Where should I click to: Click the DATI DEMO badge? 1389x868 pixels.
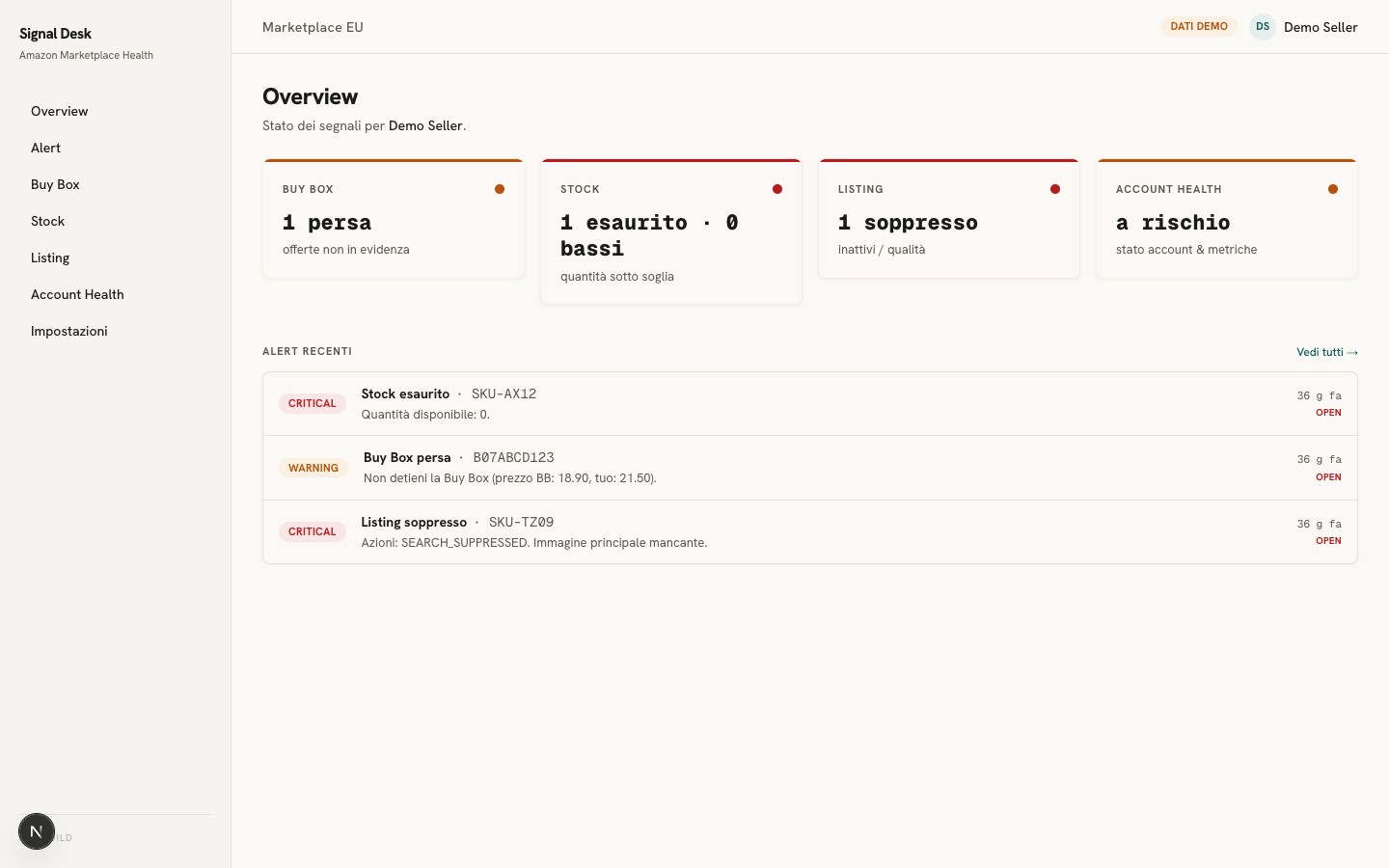point(1199,27)
